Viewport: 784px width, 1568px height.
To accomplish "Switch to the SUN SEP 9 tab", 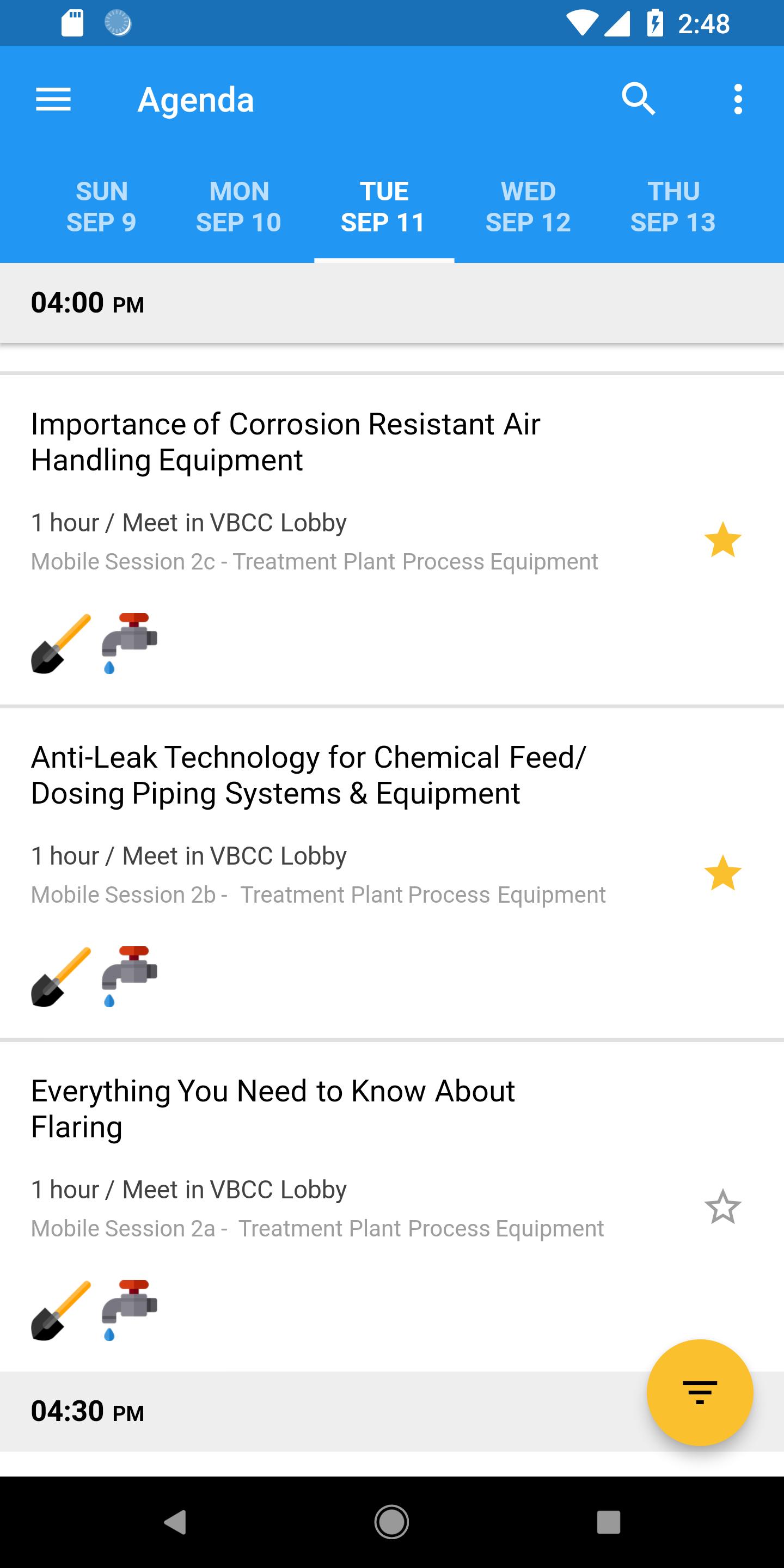I will [x=101, y=207].
